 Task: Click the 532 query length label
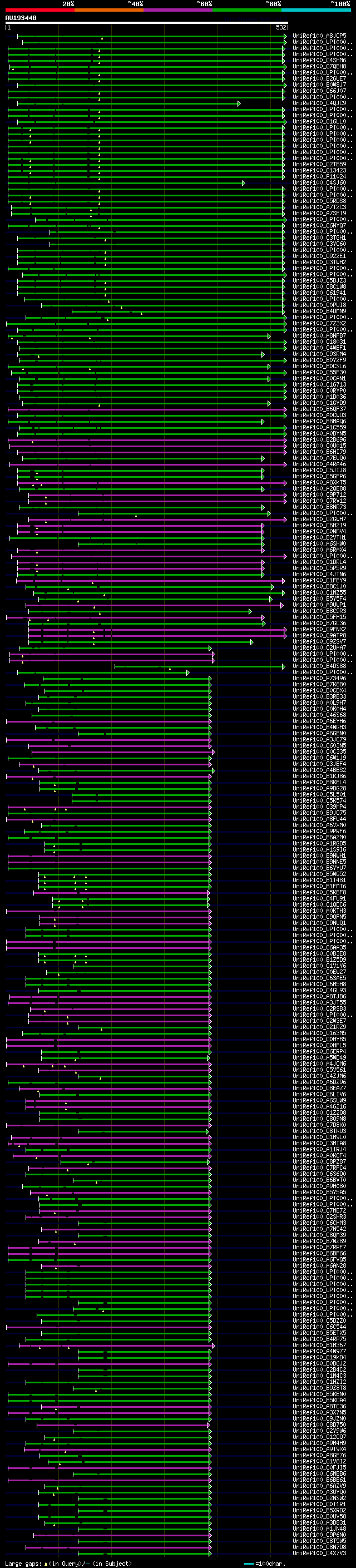pos(281,27)
